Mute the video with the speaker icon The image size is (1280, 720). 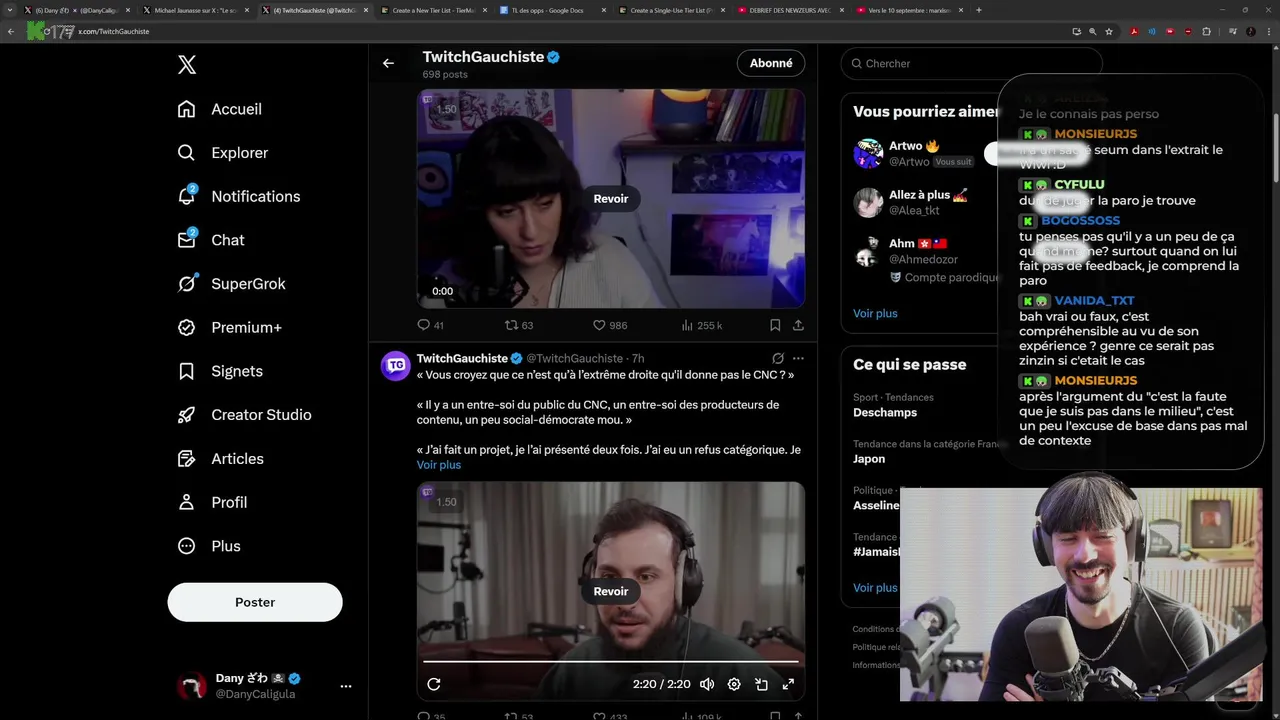707,684
